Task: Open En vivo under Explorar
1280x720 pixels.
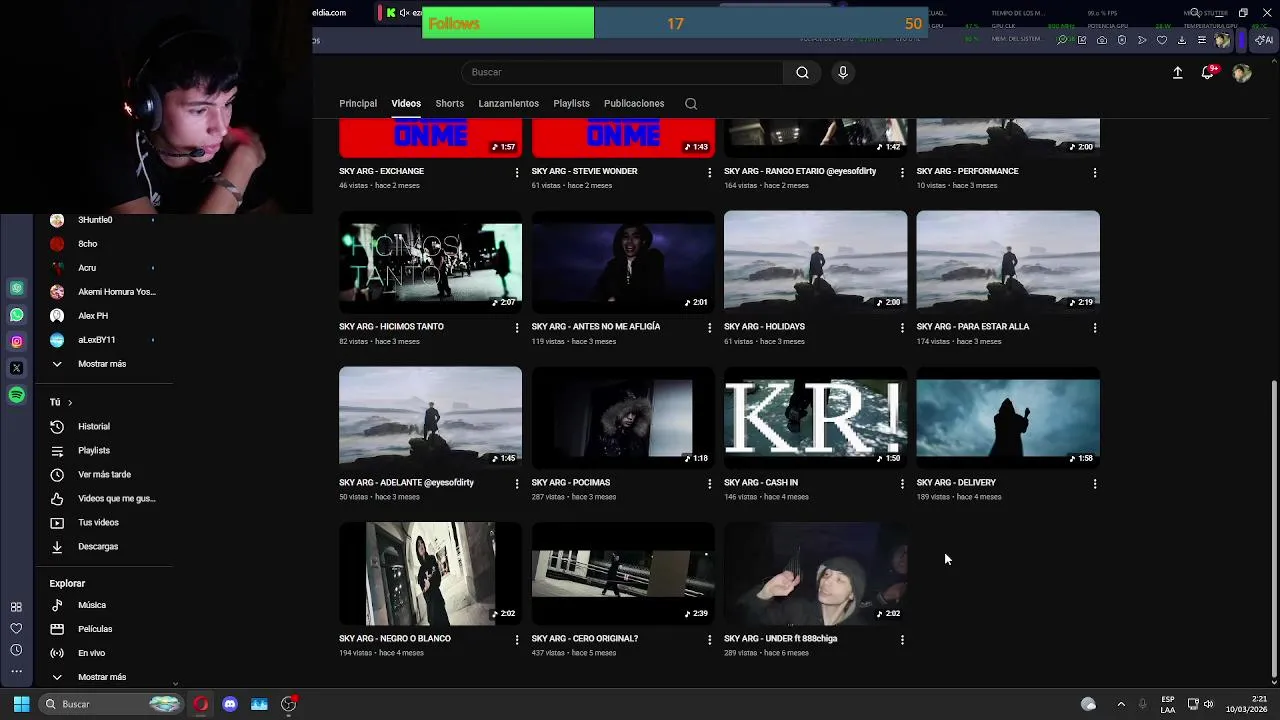Action: [x=103, y=653]
